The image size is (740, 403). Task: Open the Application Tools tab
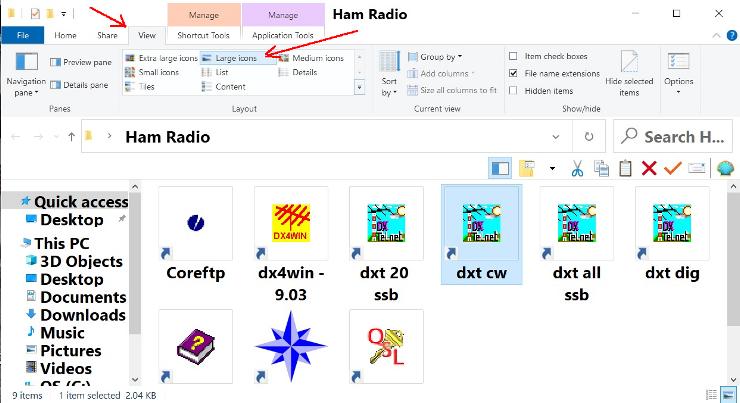point(283,35)
